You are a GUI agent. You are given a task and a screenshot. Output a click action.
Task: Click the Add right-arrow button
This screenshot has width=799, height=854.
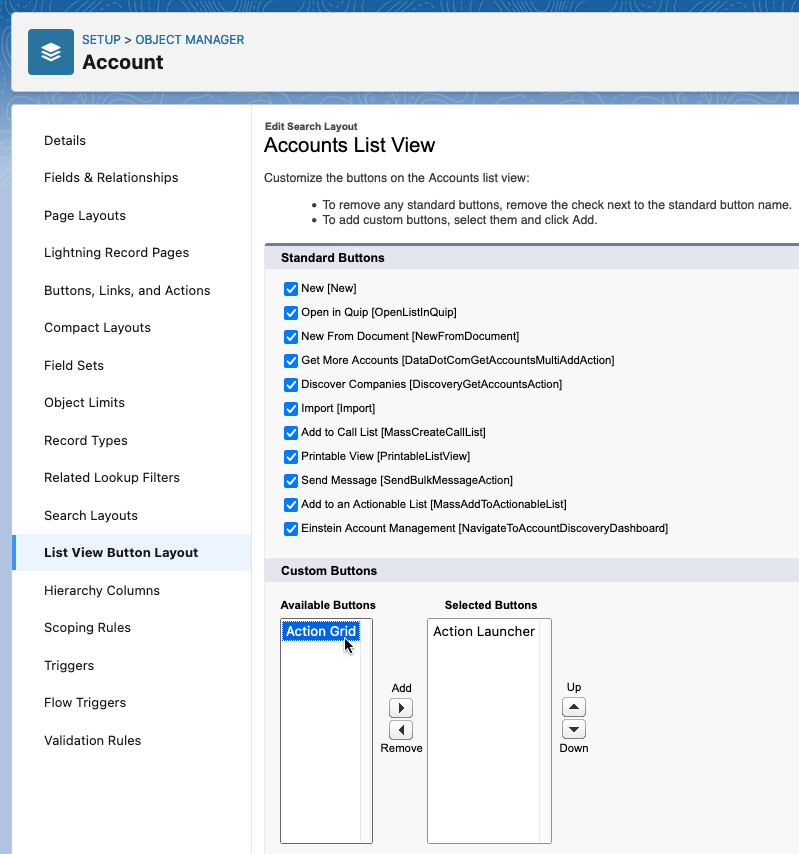click(x=401, y=708)
